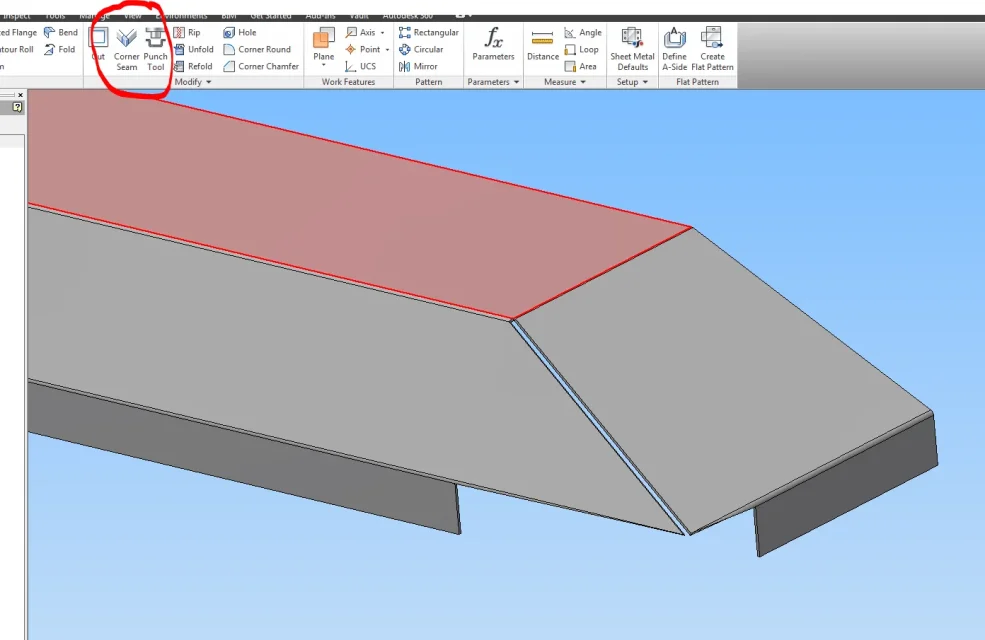Select the Corner Seam tool

pyautogui.click(x=126, y=50)
